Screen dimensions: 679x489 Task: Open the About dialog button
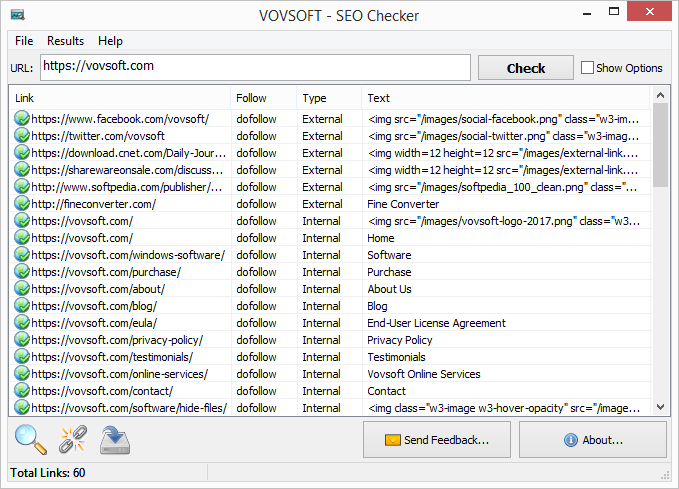pos(593,440)
